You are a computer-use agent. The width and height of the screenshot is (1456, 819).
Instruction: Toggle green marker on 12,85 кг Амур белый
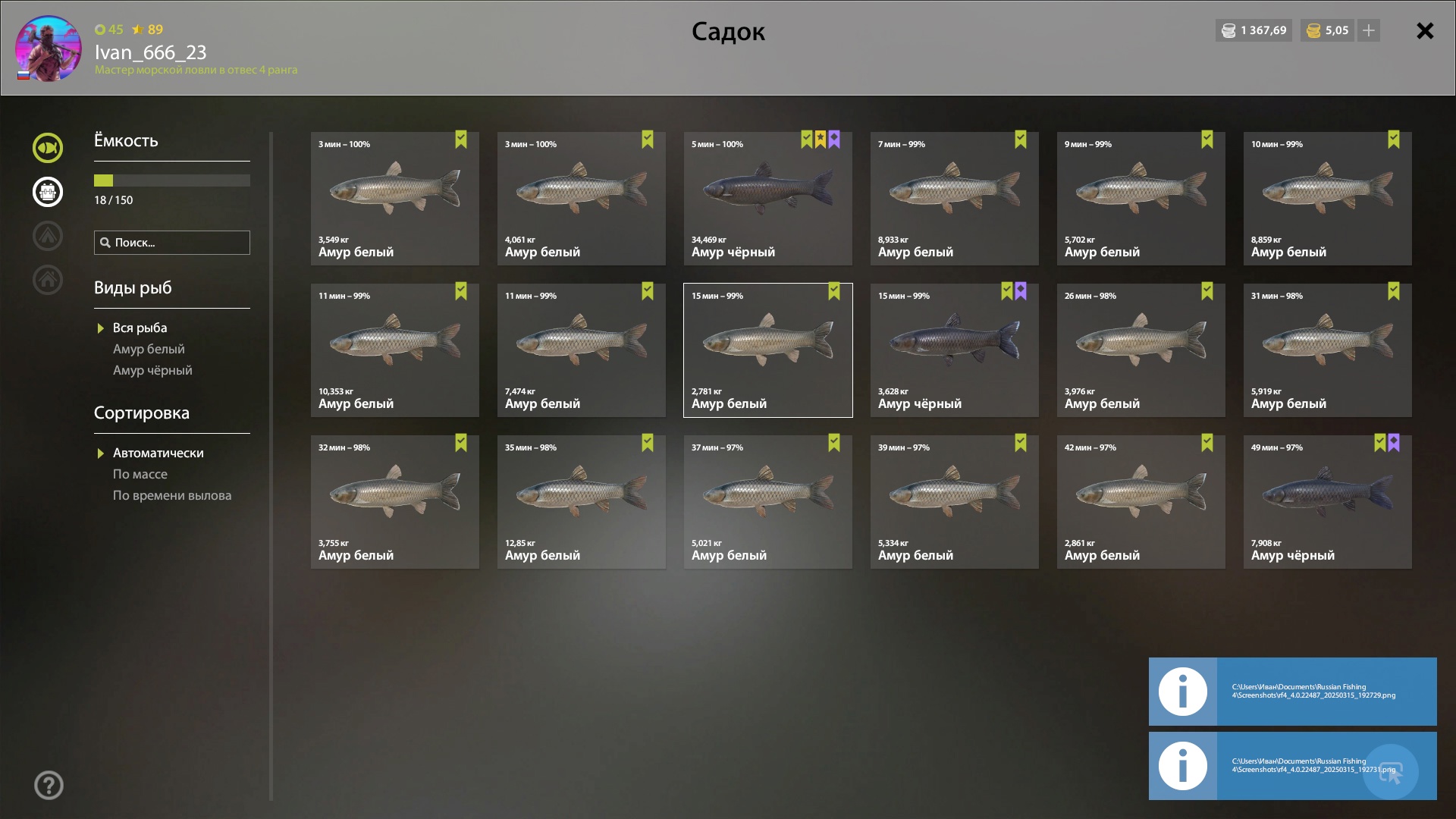click(648, 443)
